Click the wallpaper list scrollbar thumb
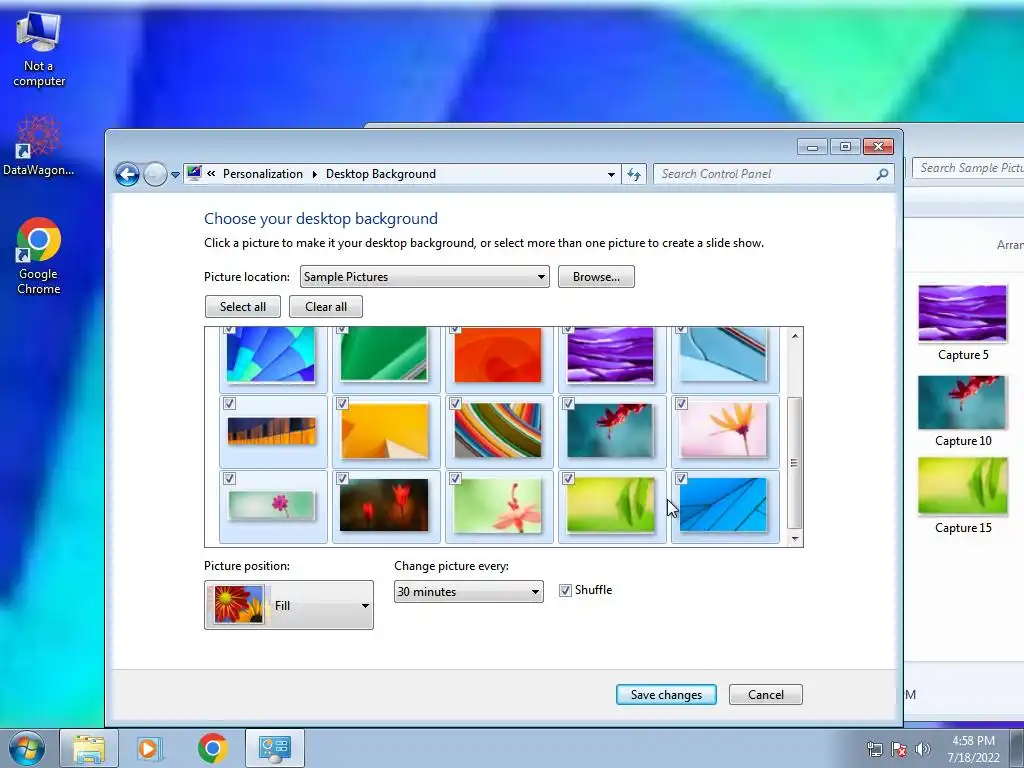 (795, 462)
